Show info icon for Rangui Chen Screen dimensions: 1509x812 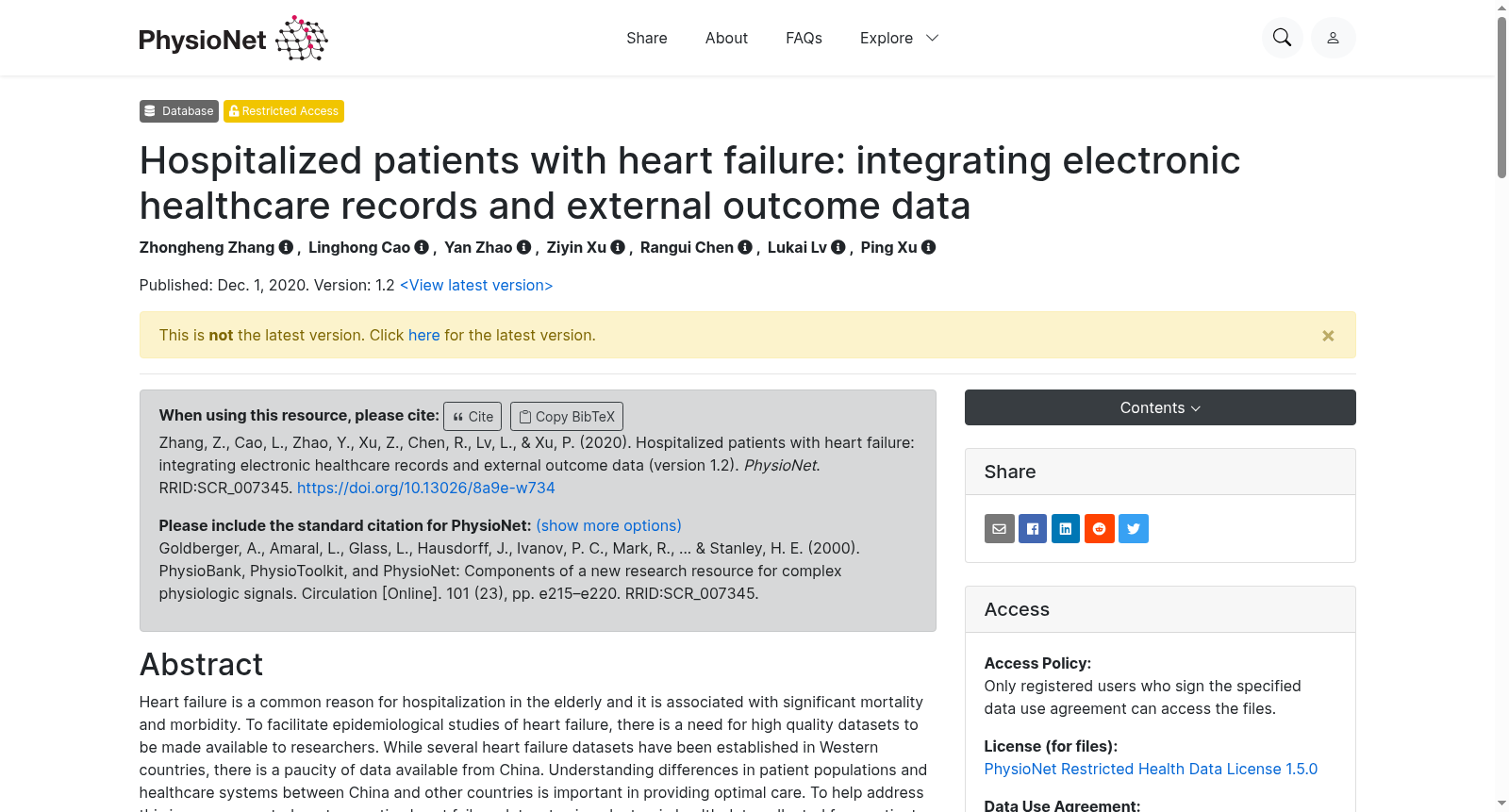[x=745, y=247]
